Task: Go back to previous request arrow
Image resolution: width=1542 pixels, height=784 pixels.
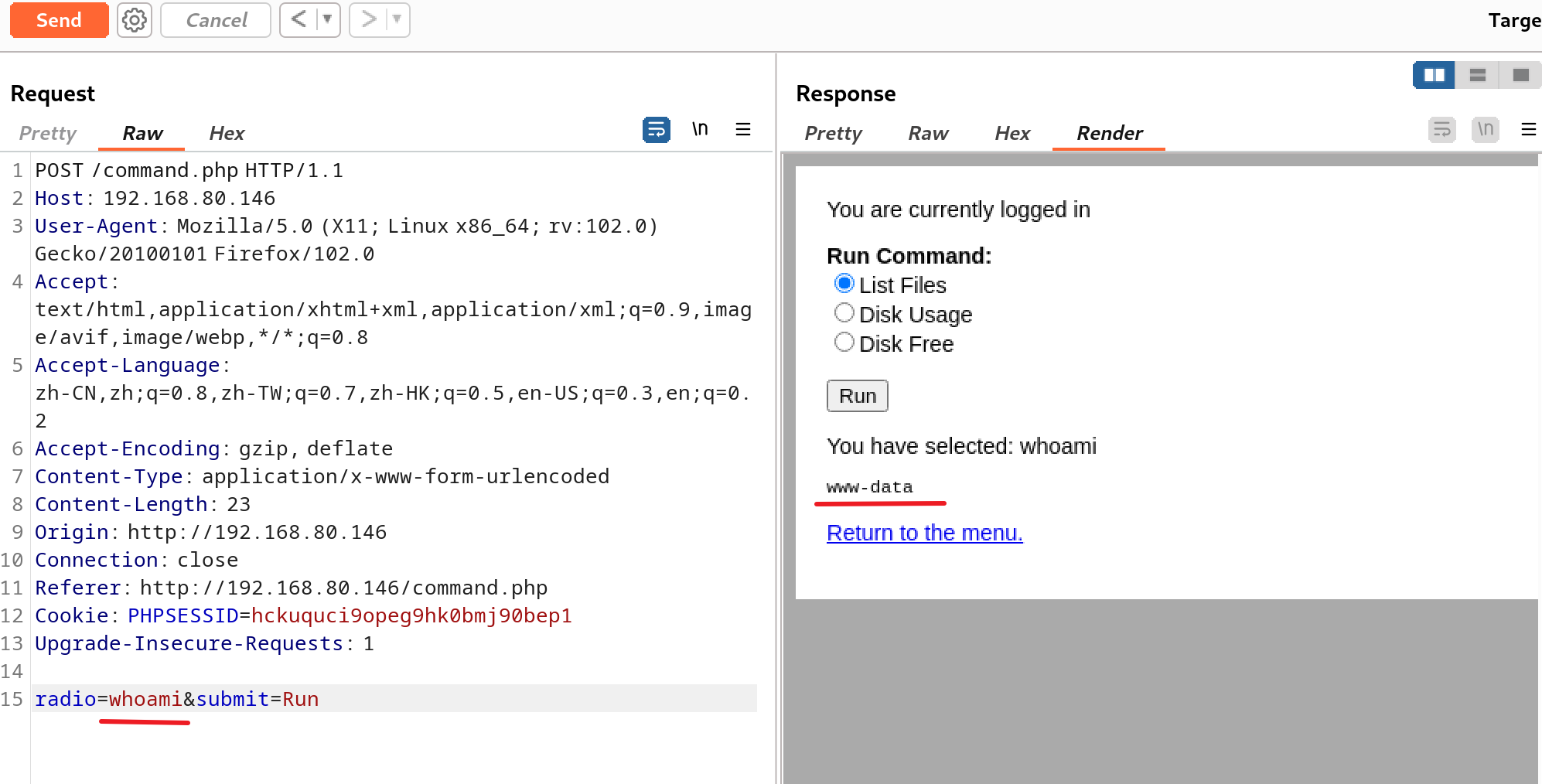Action: point(299,19)
